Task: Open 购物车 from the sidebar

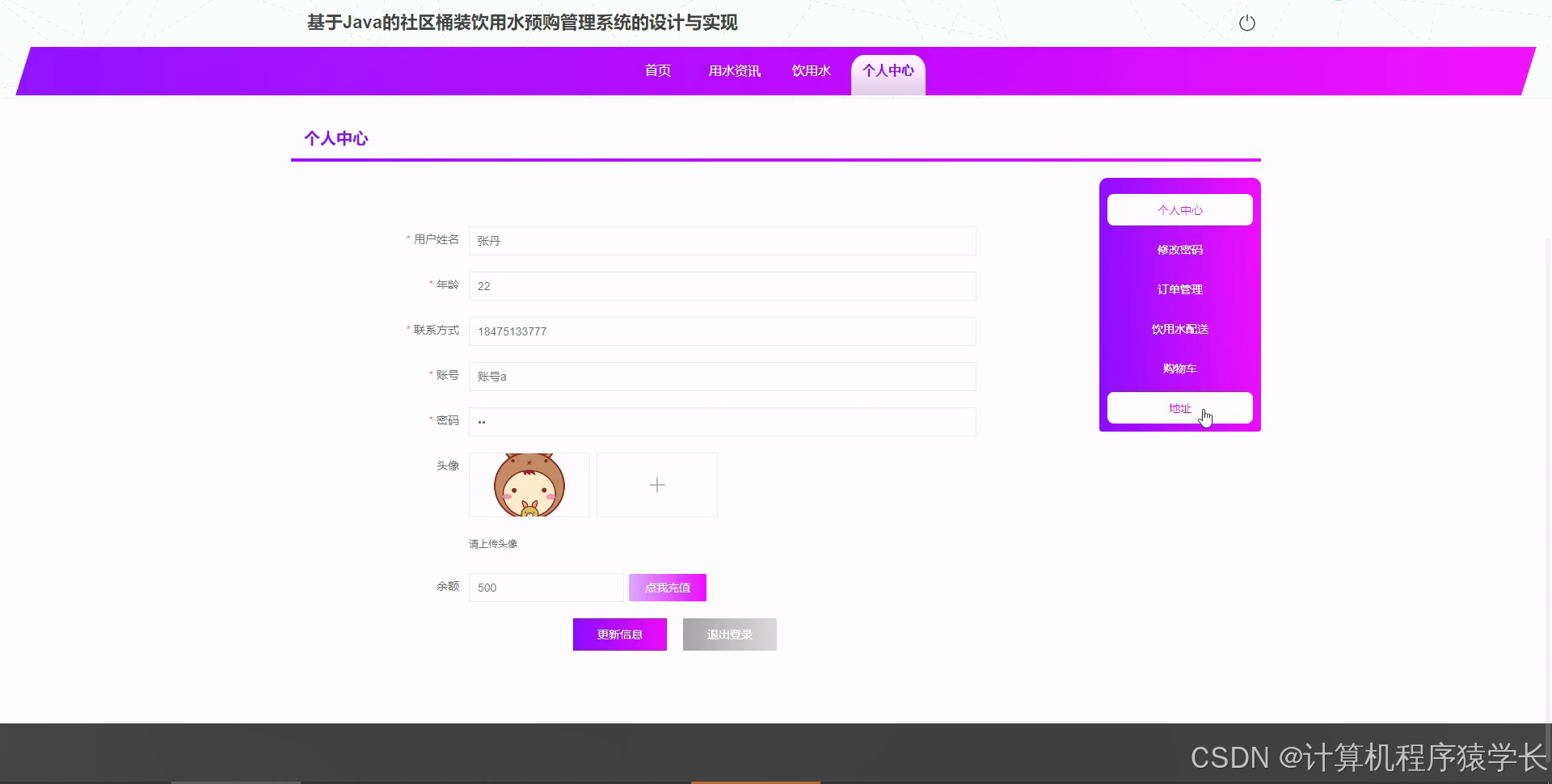Action: [x=1179, y=368]
